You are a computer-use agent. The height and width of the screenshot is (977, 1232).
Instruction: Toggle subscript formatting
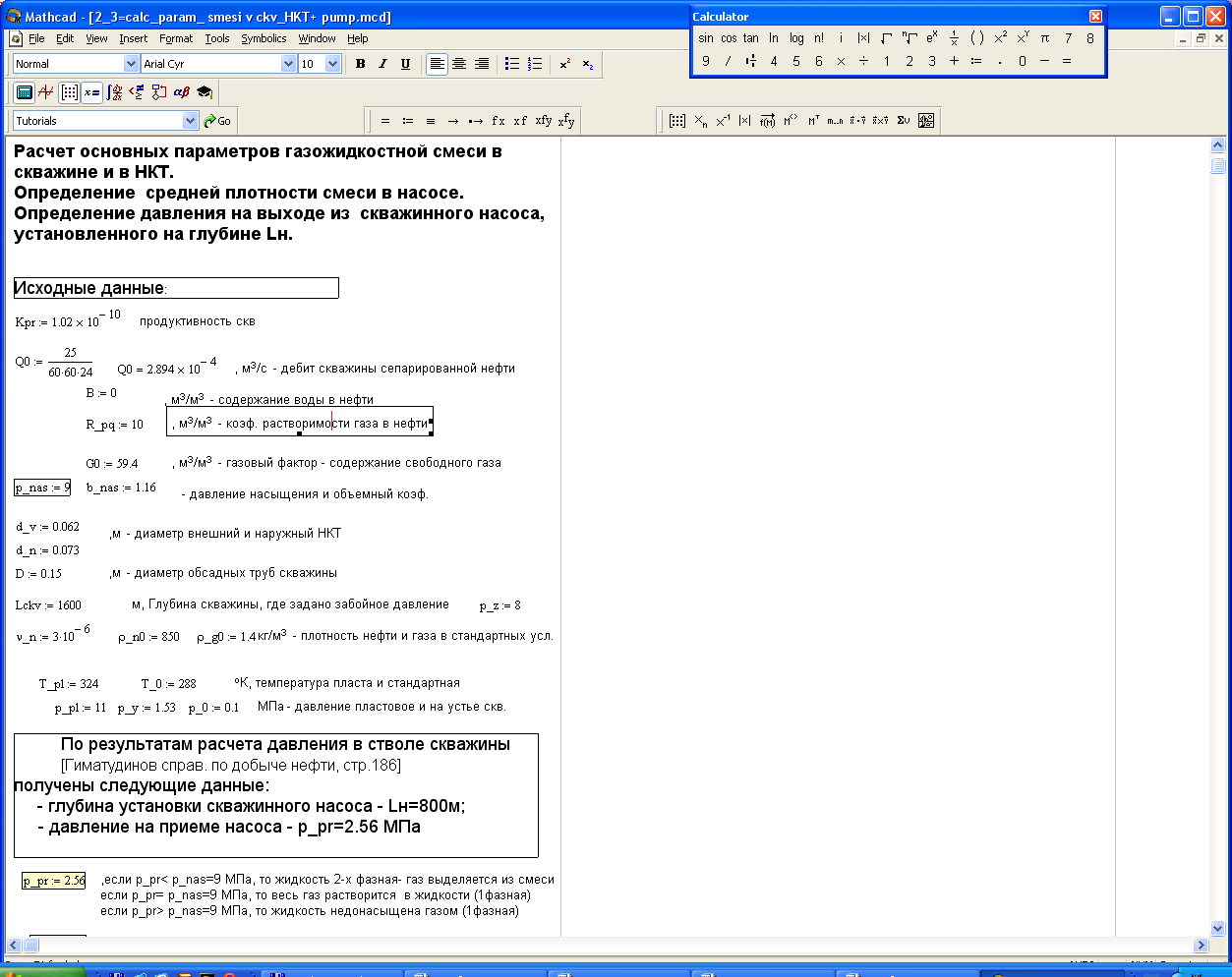(588, 64)
